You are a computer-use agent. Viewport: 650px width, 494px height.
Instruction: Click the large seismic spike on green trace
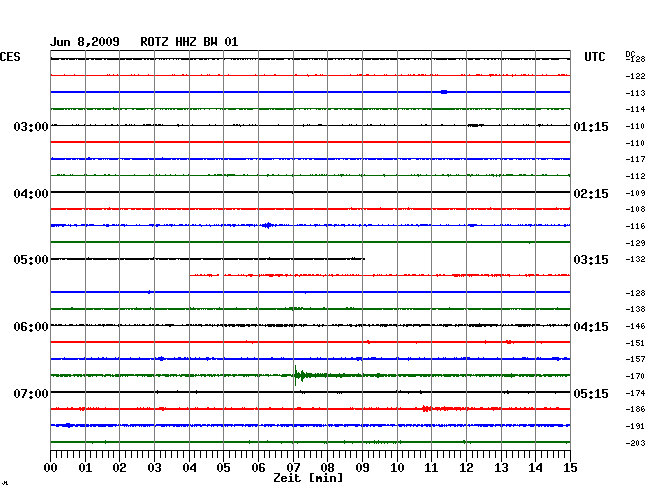(298, 375)
